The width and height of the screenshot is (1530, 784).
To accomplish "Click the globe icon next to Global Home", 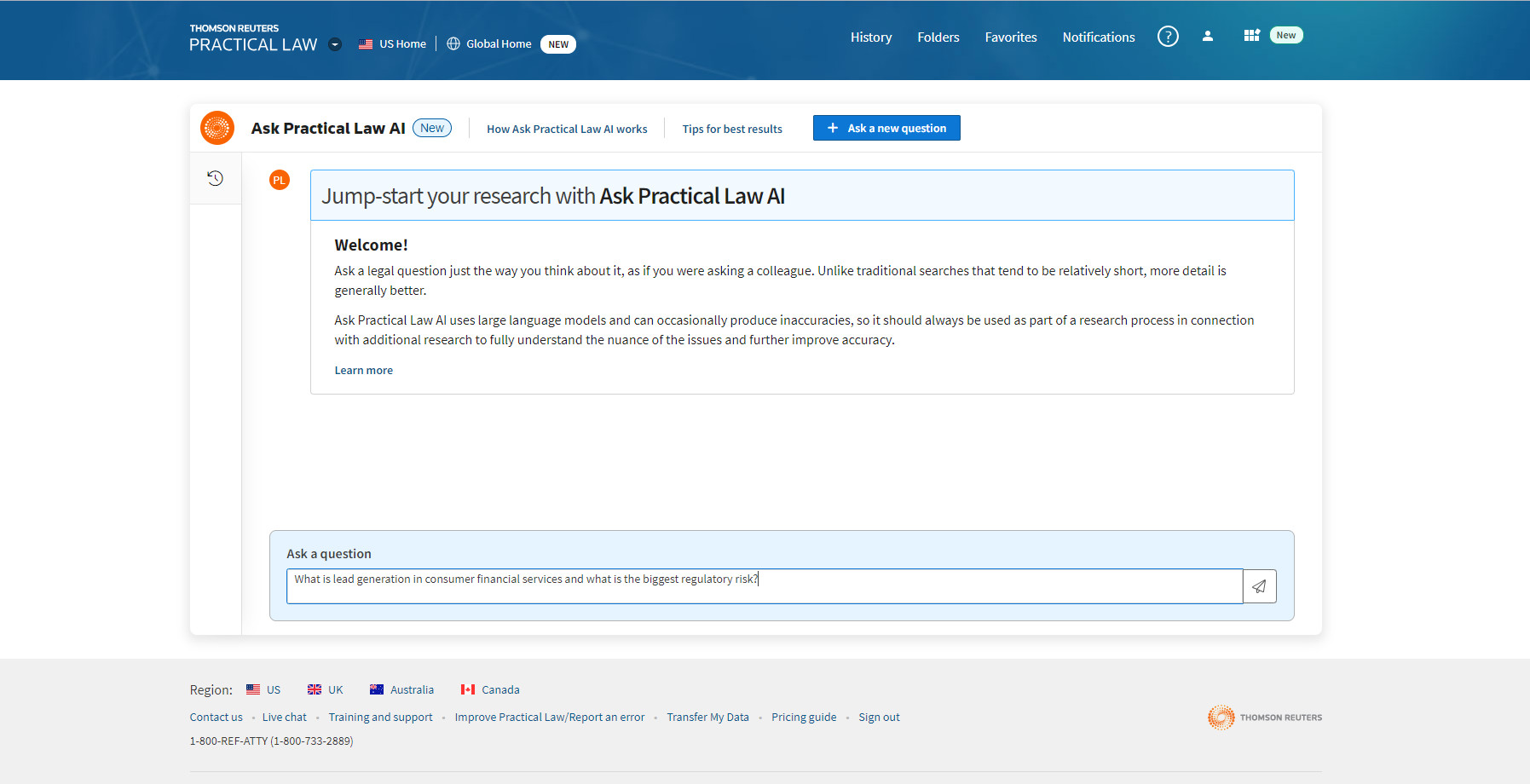I will (453, 43).
